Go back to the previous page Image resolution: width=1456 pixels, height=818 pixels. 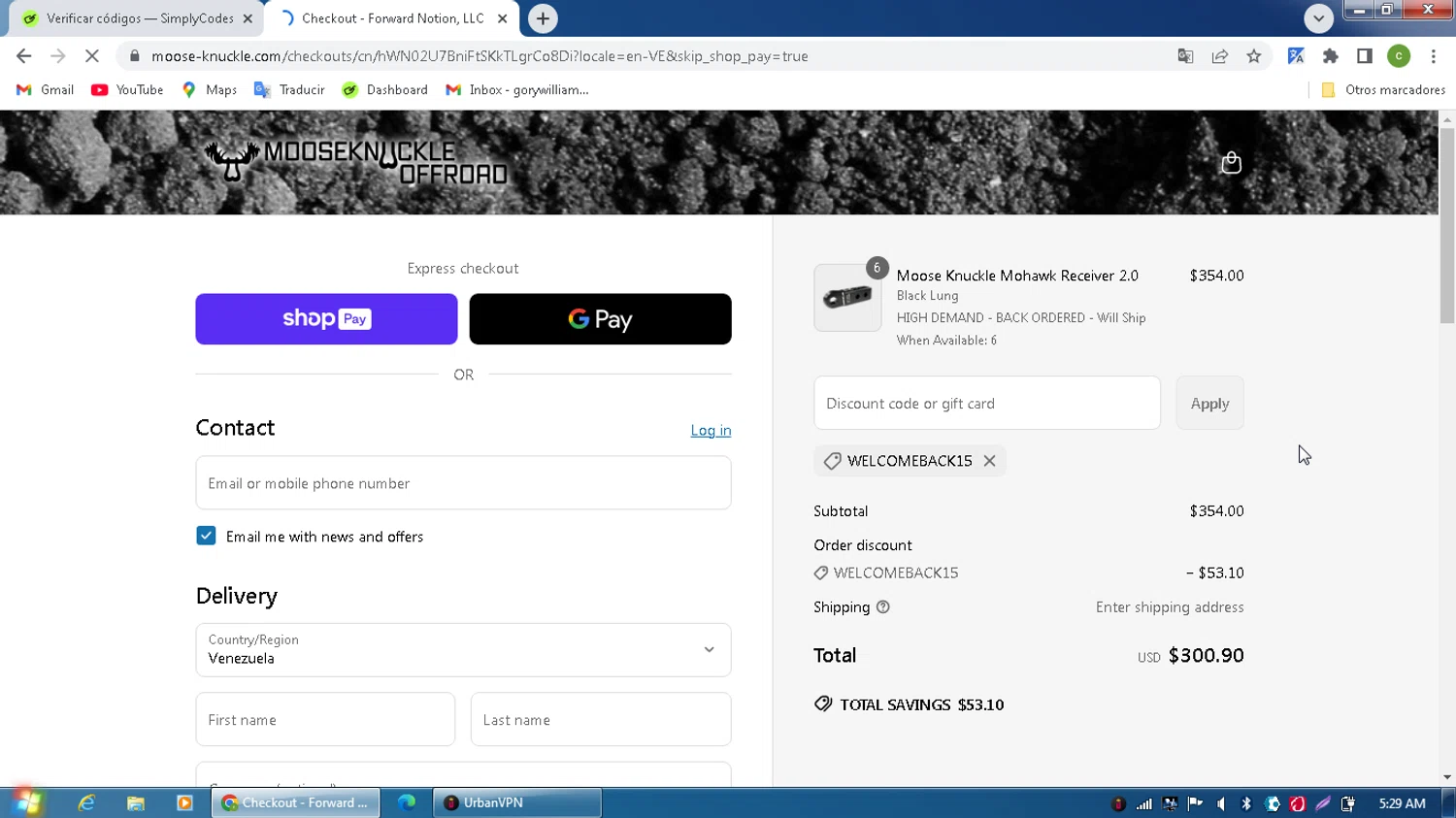point(24,56)
